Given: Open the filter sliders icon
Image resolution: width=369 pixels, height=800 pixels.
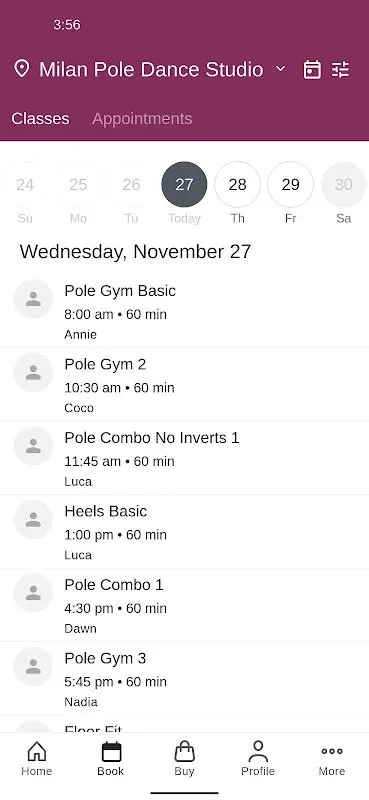Looking at the screenshot, I should [340, 69].
